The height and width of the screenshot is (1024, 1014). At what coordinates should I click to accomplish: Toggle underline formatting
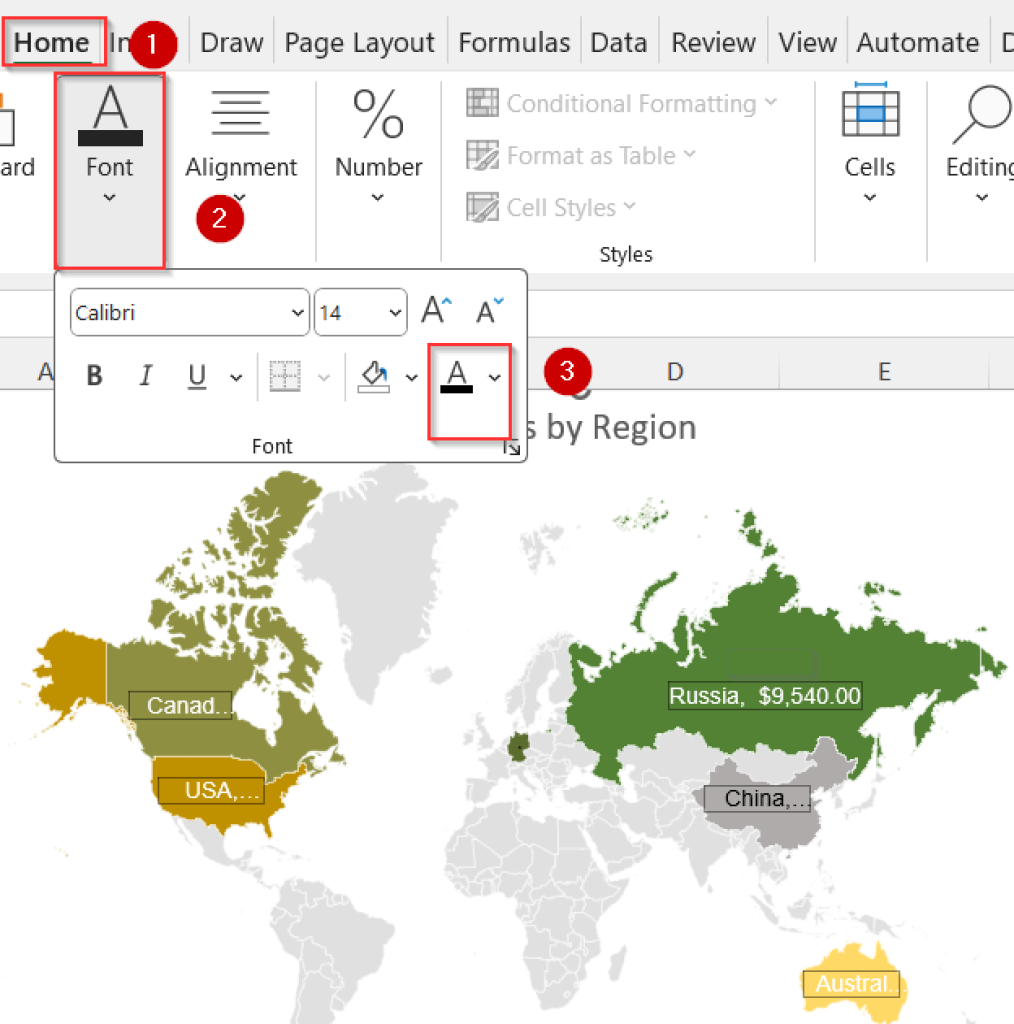coord(196,376)
